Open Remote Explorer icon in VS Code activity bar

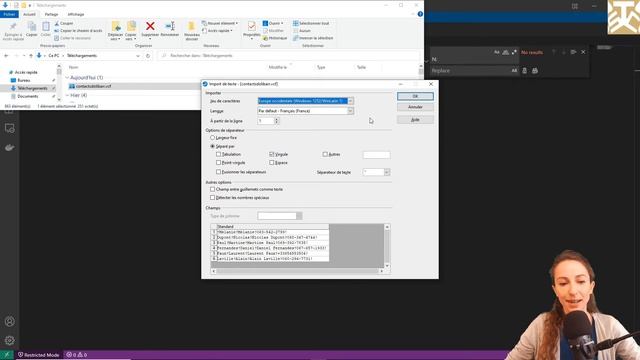pos(9,129)
